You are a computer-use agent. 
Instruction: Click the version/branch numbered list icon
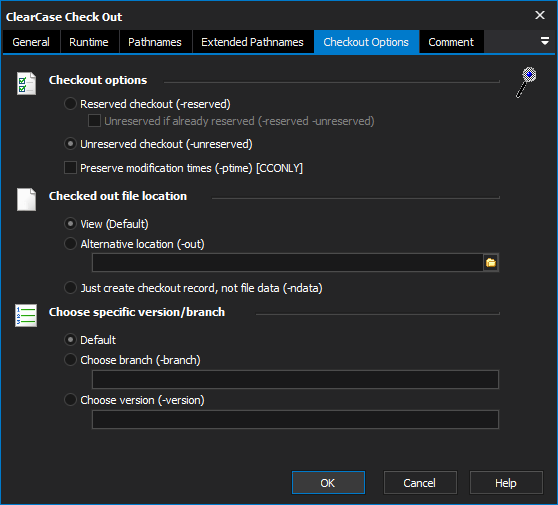click(x=26, y=315)
